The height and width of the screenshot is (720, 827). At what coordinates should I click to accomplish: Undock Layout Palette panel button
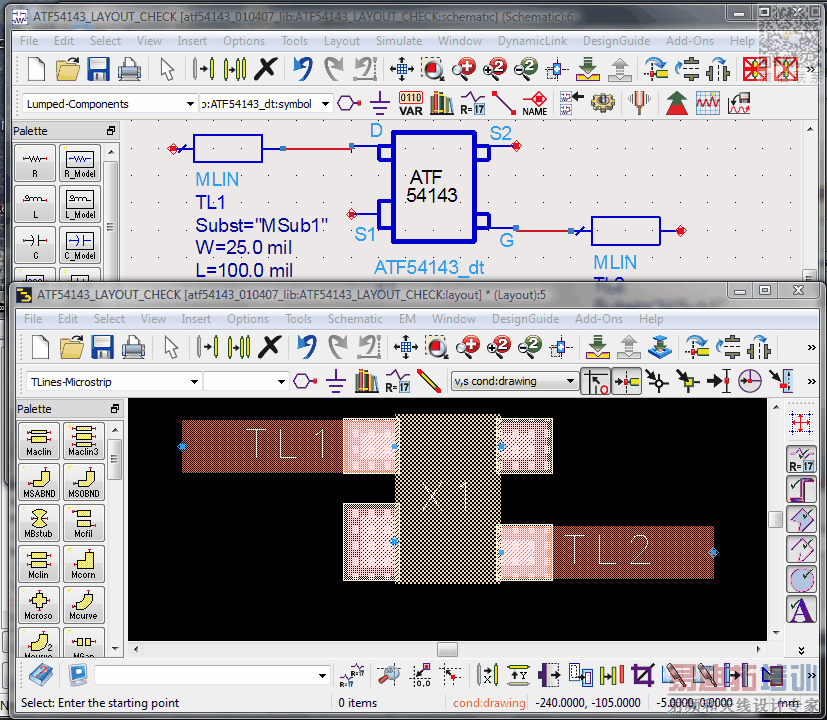pyautogui.click(x=114, y=409)
